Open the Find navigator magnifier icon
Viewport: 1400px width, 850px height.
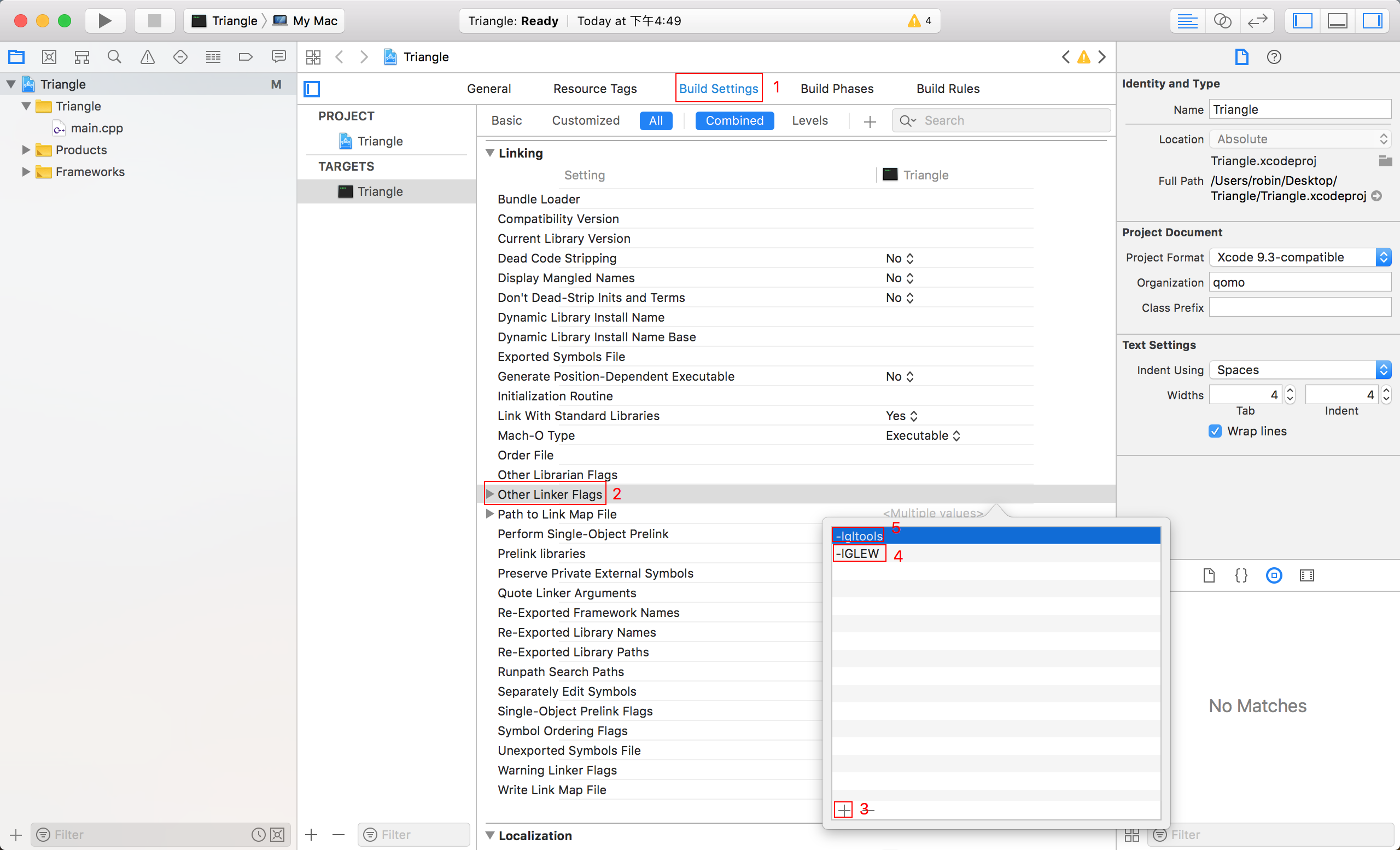point(114,57)
